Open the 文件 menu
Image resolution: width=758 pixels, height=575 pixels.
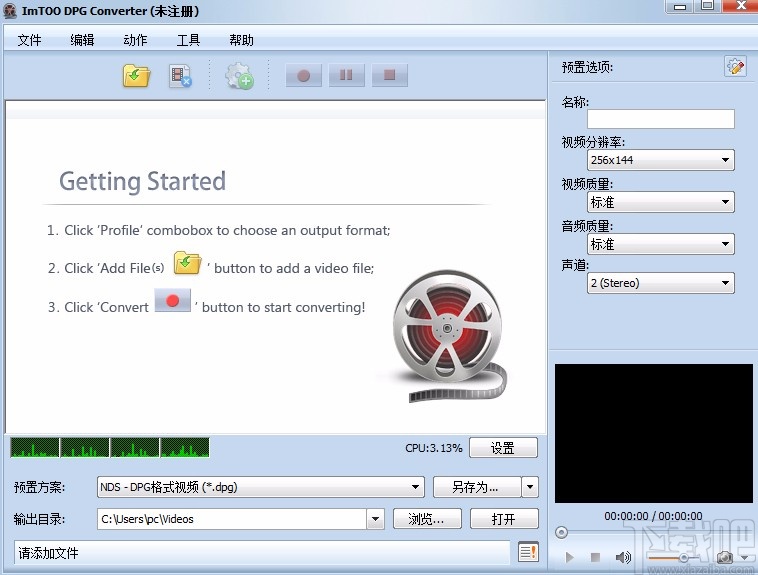pos(29,40)
